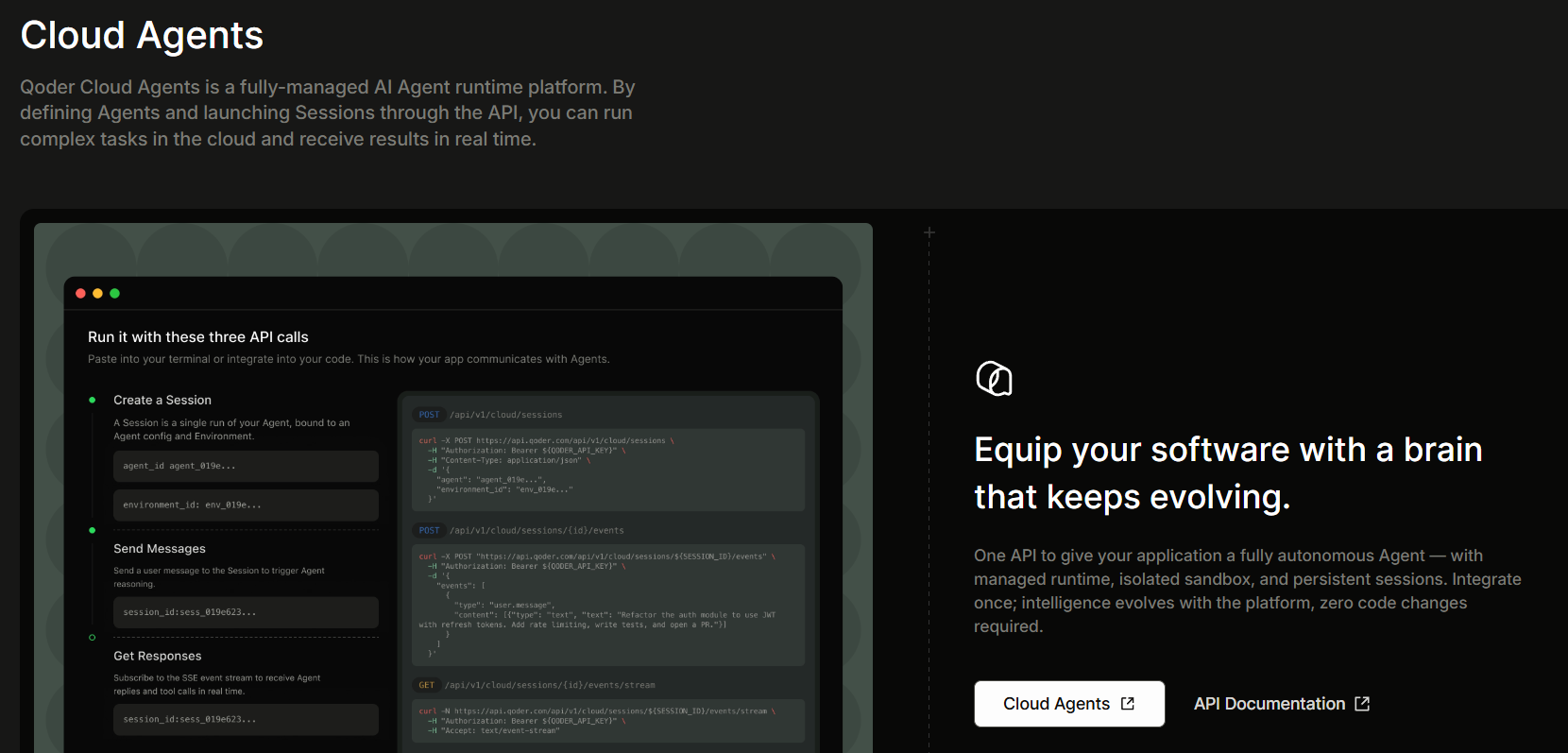Click the red dot in the terminal window header
Image resolution: width=1568 pixels, height=753 pixels.
tap(80, 294)
